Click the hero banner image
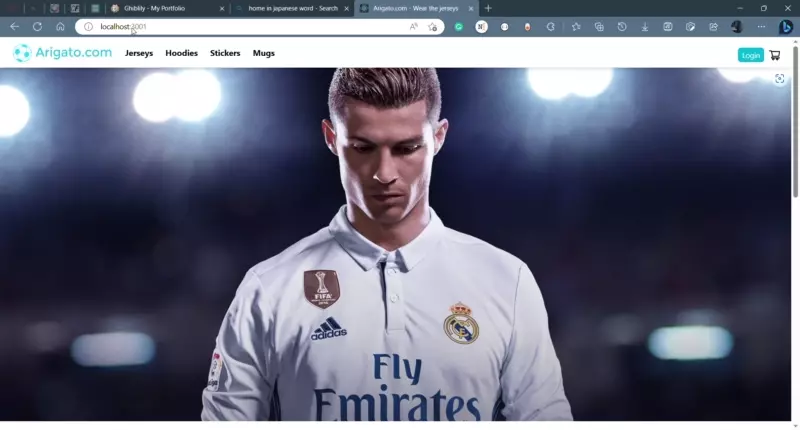Screen dimensions: 800x430 395,244
